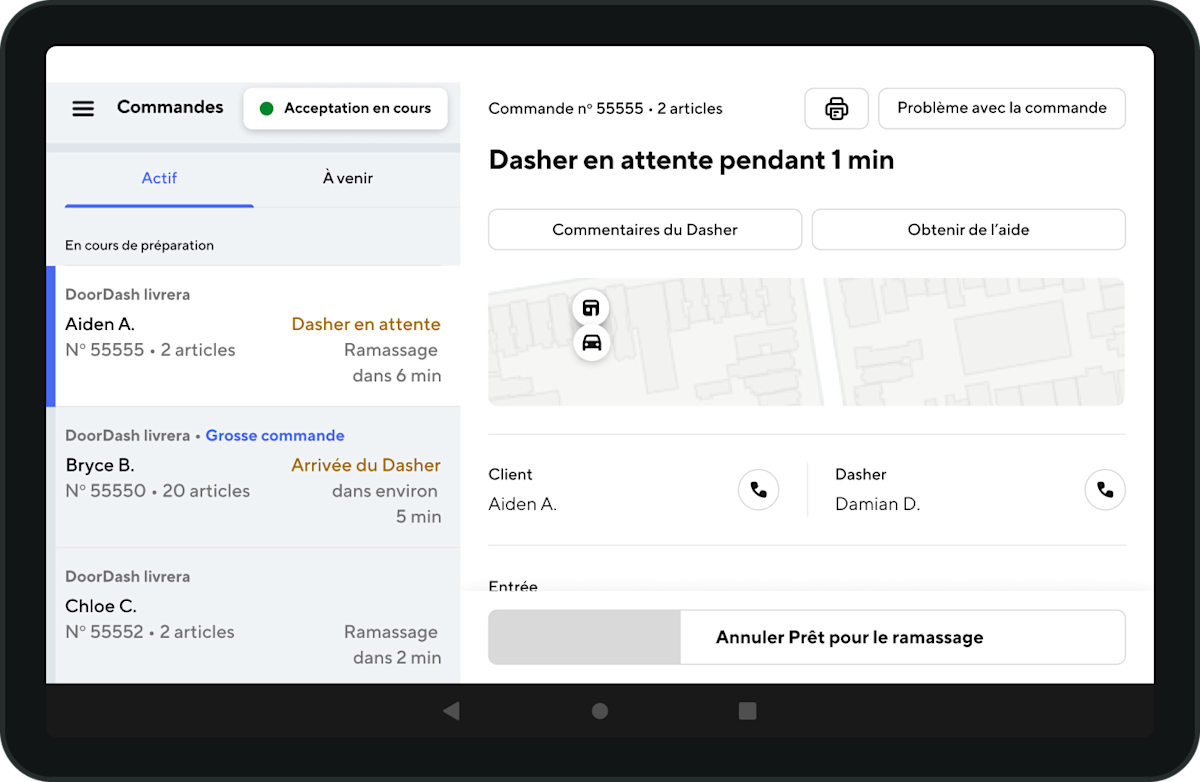Image resolution: width=1200 pixels, height=782 pixels.
Task: Open Chloe C.'s order number 55552
Action: coord(253,614)
